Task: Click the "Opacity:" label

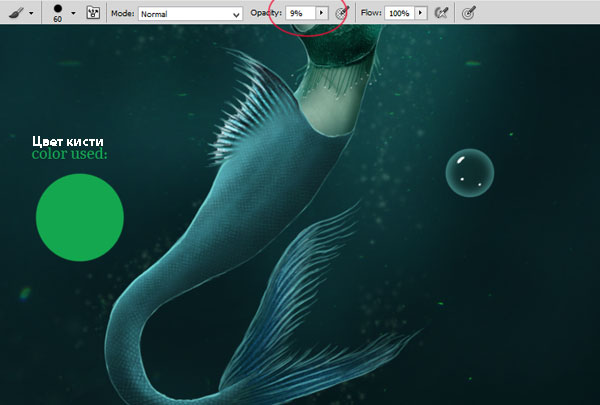Action: (266, 13)
